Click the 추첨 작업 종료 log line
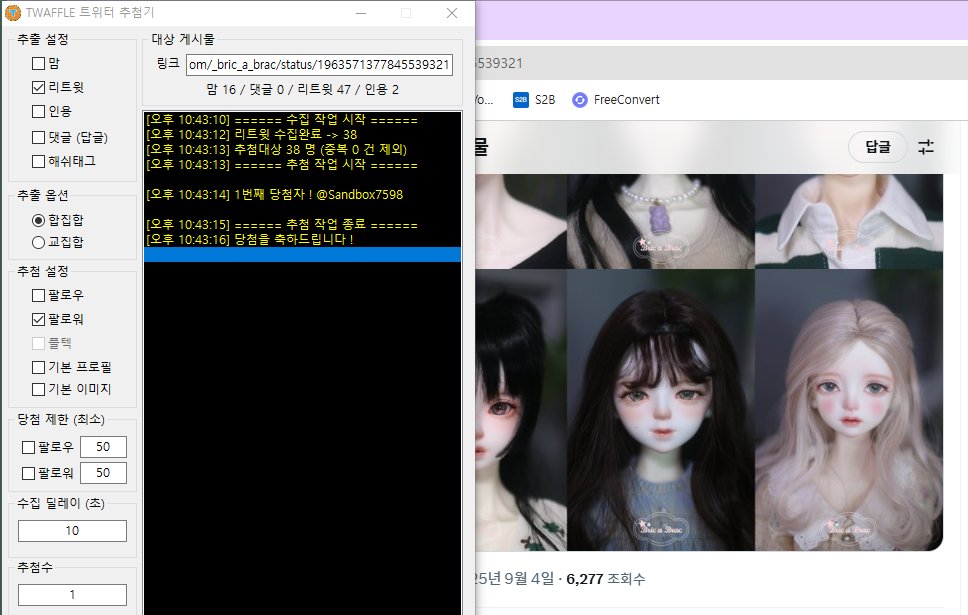The height and width of the screenshot is (615, 968). 282,224
